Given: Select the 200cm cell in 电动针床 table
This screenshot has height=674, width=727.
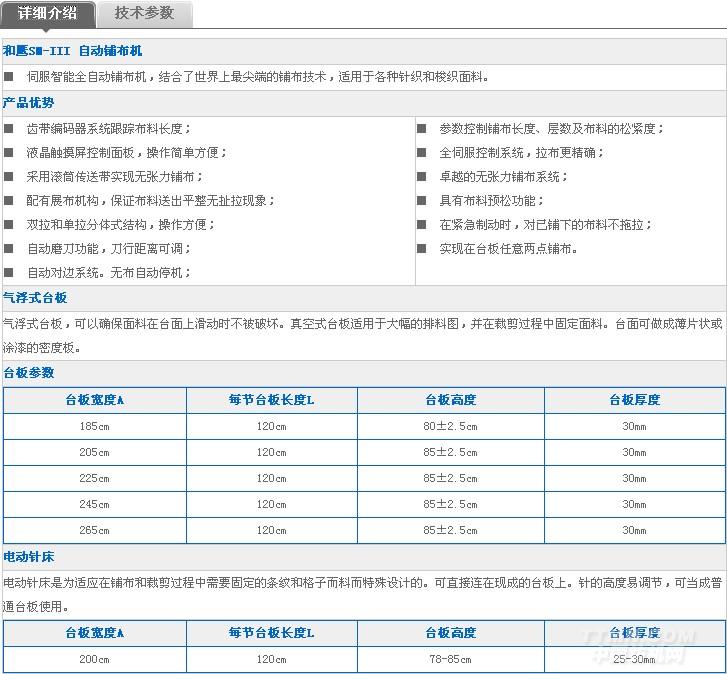Looking at the screenshot, I should 94,659.
